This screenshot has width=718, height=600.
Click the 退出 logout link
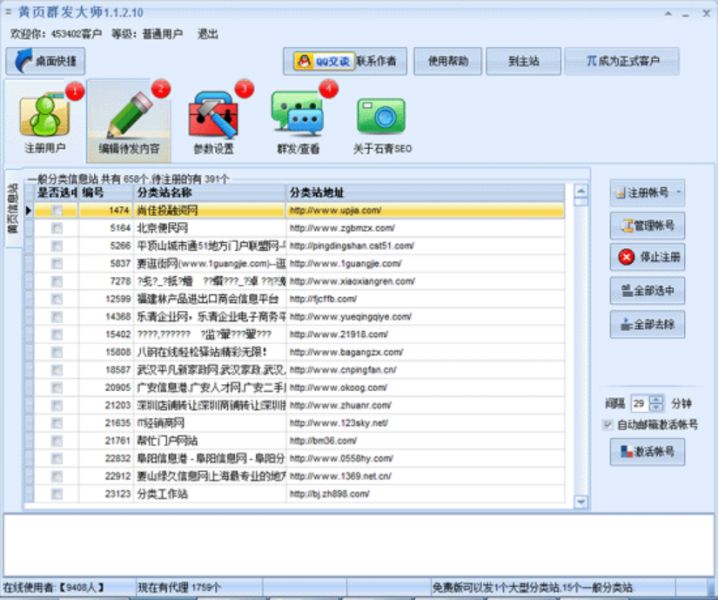point(208,33)
